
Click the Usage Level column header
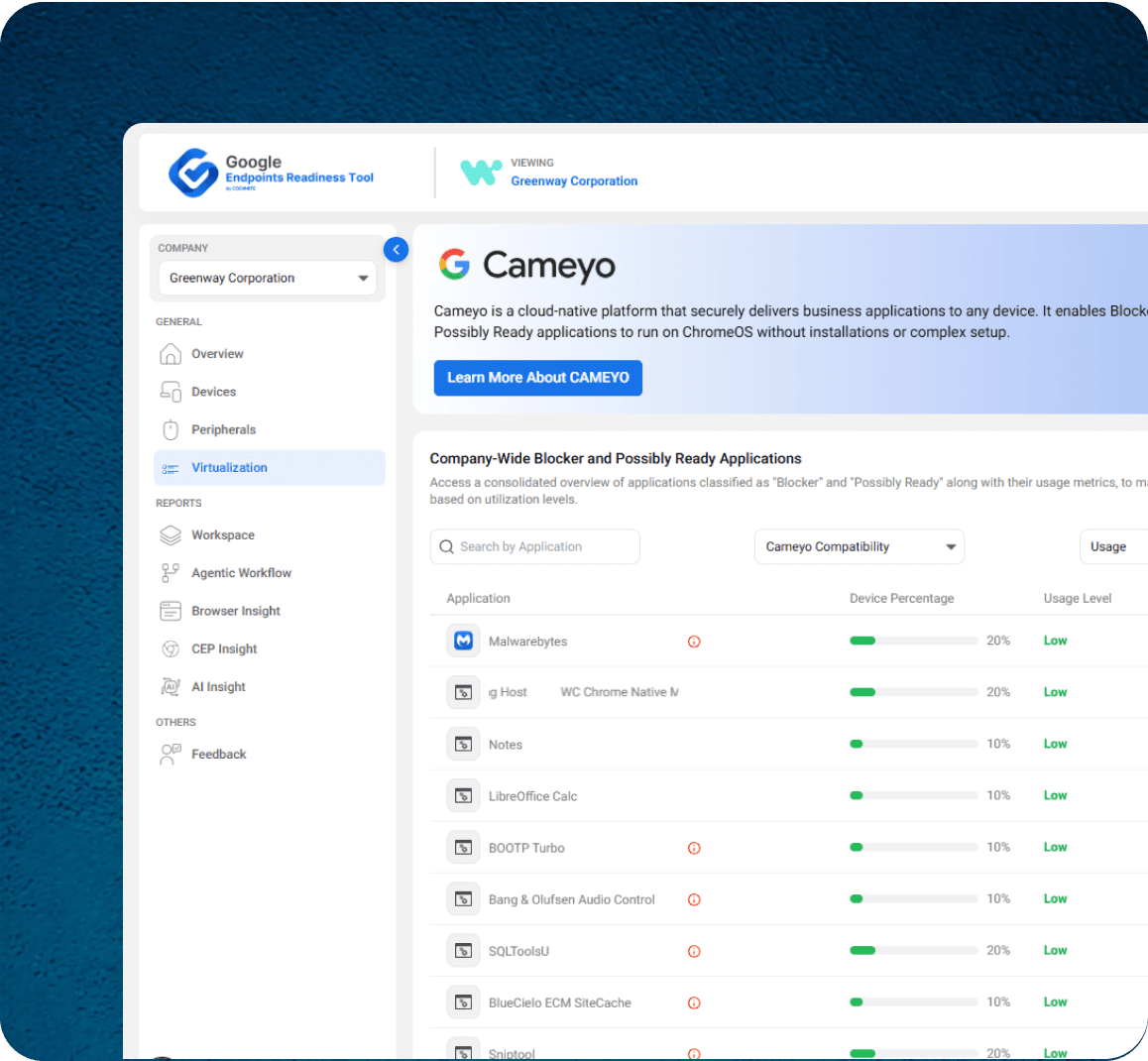click(1078, 598)
